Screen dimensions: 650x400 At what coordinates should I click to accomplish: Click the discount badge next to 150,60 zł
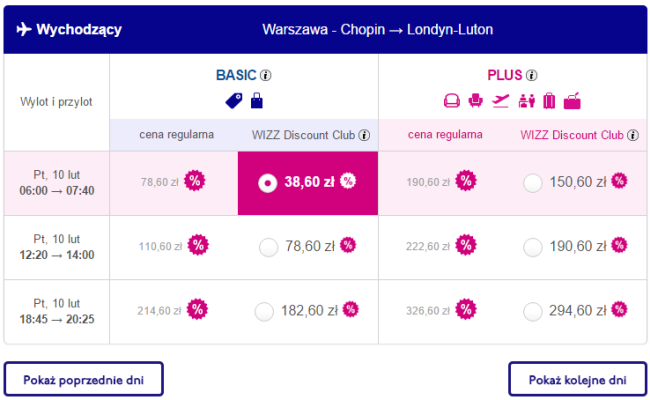pos(620,181)
